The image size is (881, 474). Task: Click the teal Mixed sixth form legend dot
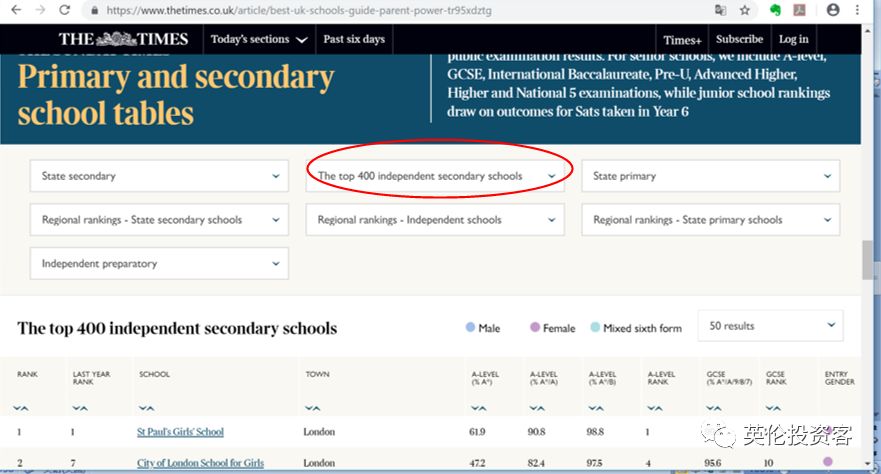point(595,327)
